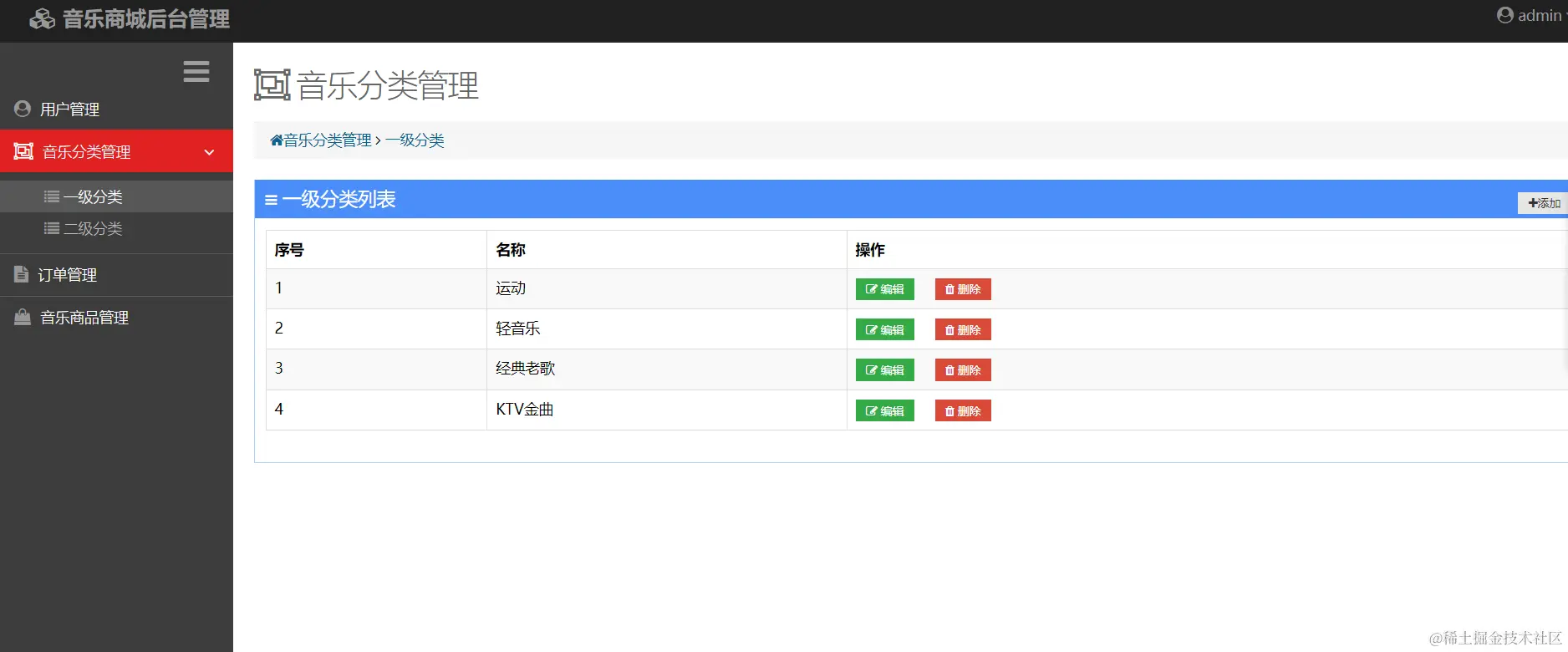Click the music store logo icon in header
Image resolution: width=1568 pixels, height=652 pixels.
coord(42,18)
